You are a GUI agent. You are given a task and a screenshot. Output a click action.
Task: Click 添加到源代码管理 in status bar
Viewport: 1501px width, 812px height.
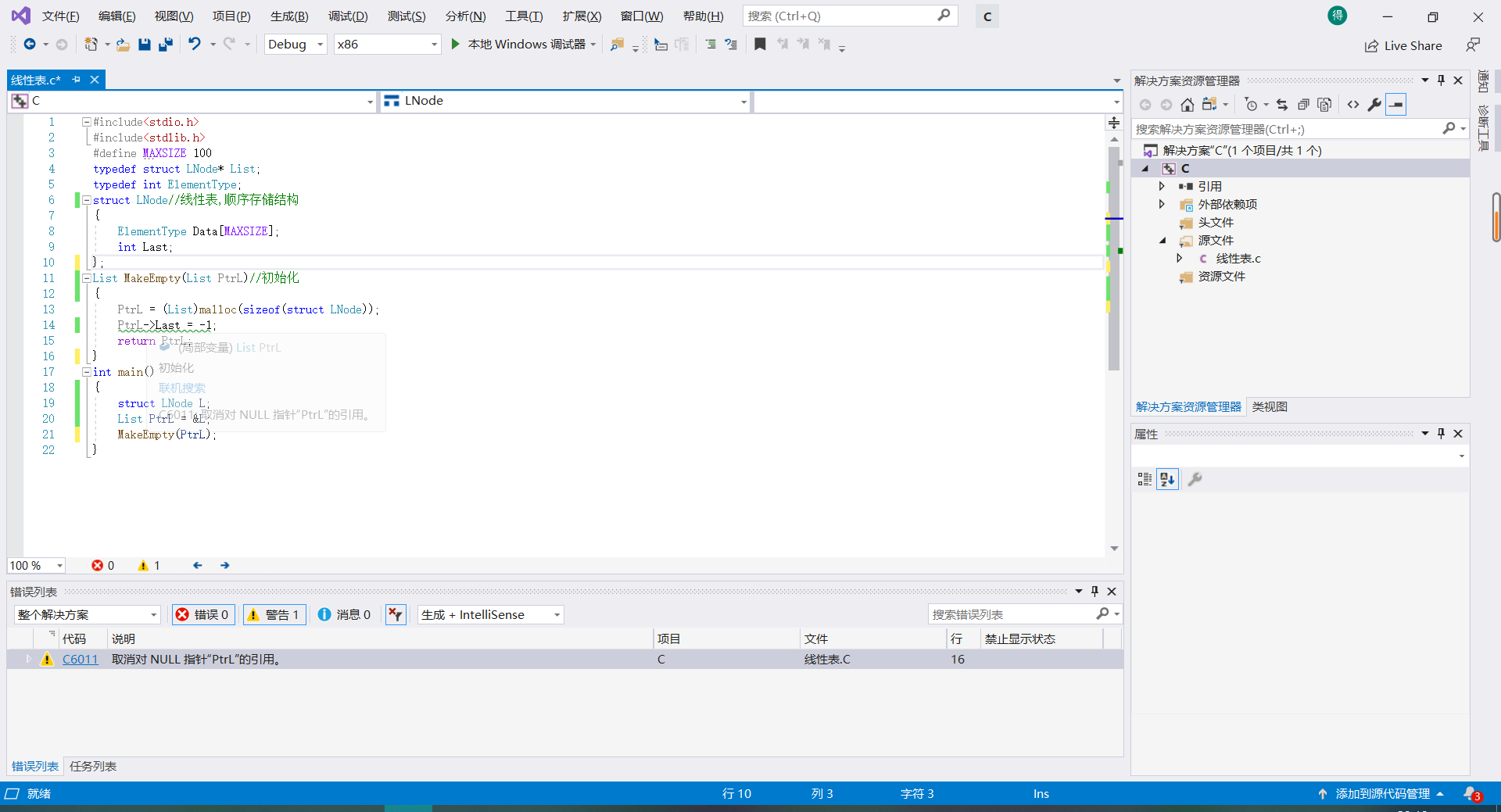[1381, 794]
